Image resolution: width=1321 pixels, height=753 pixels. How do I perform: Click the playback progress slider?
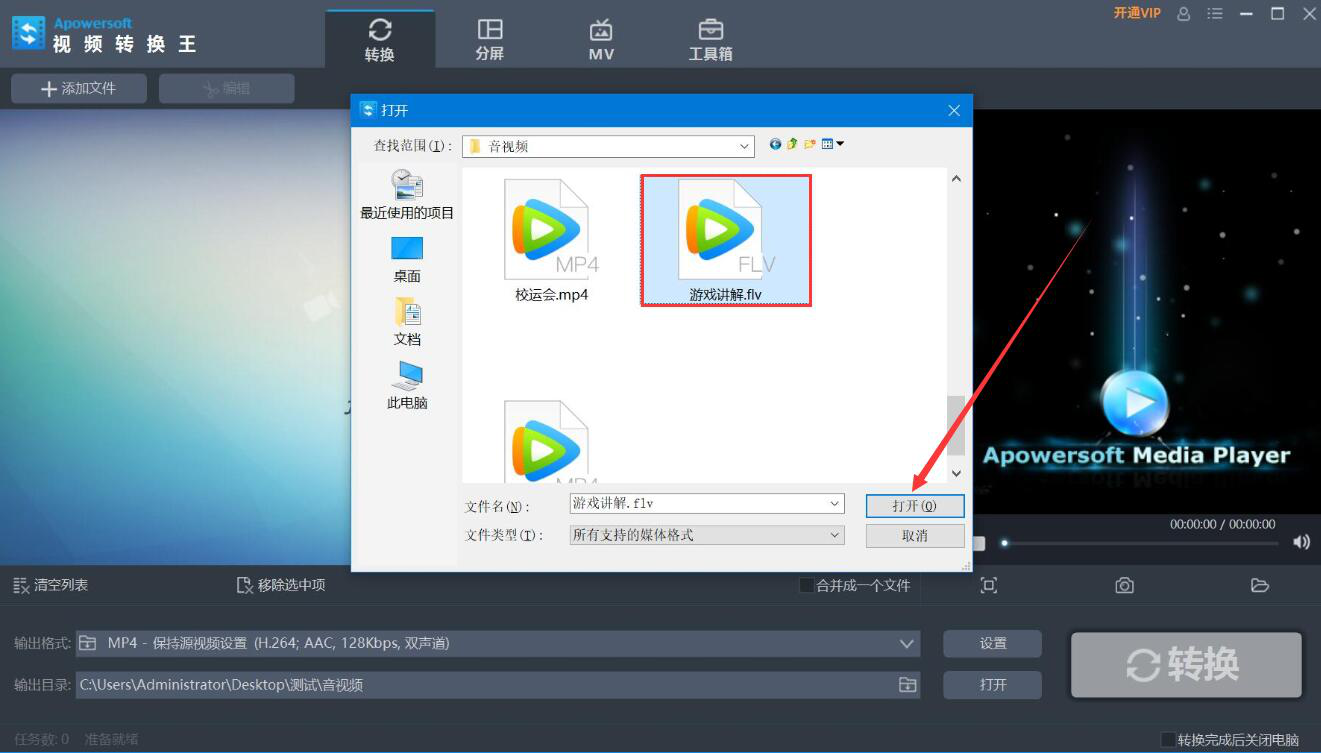coord(1140,543)
